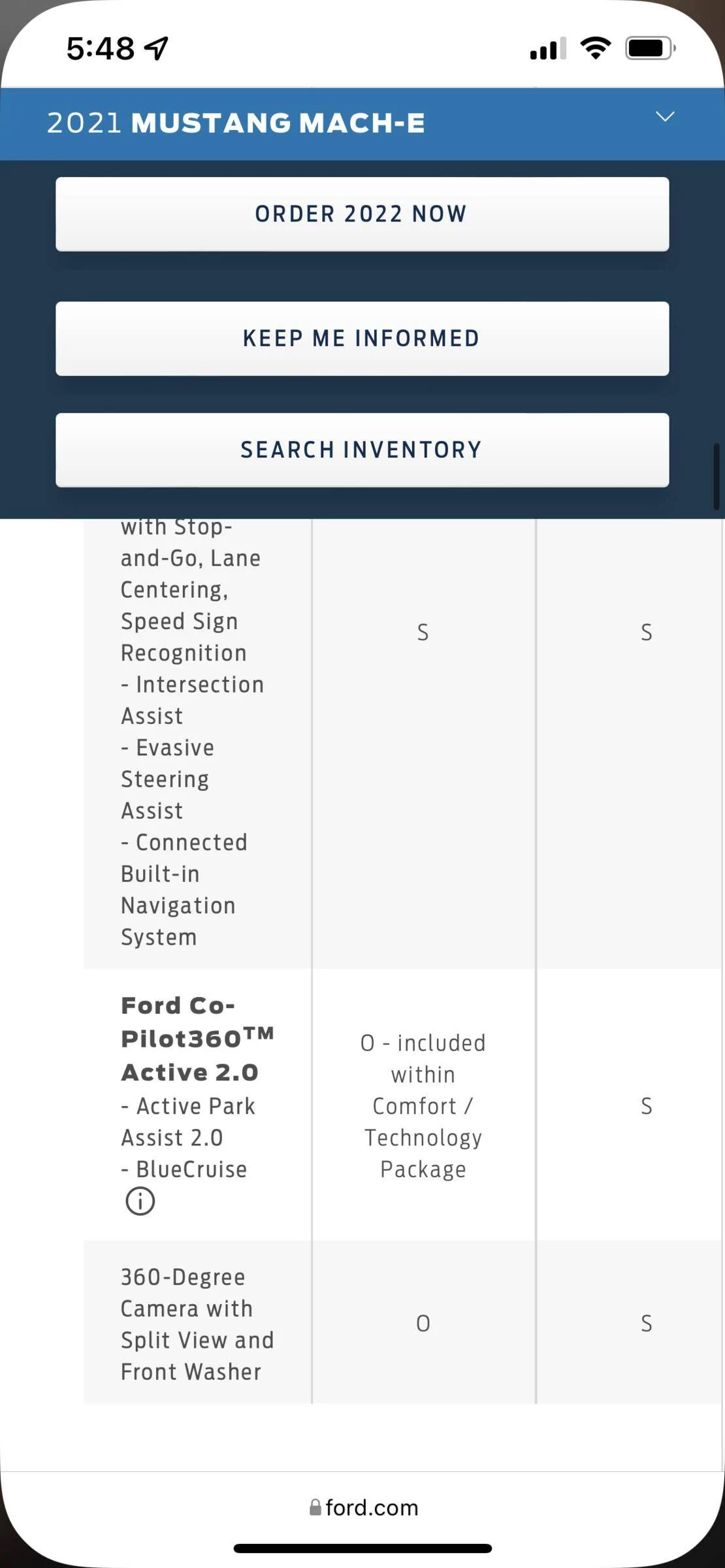
Task: Tap the info icon under BlueCruise
Action: [x=140, y=1201]
